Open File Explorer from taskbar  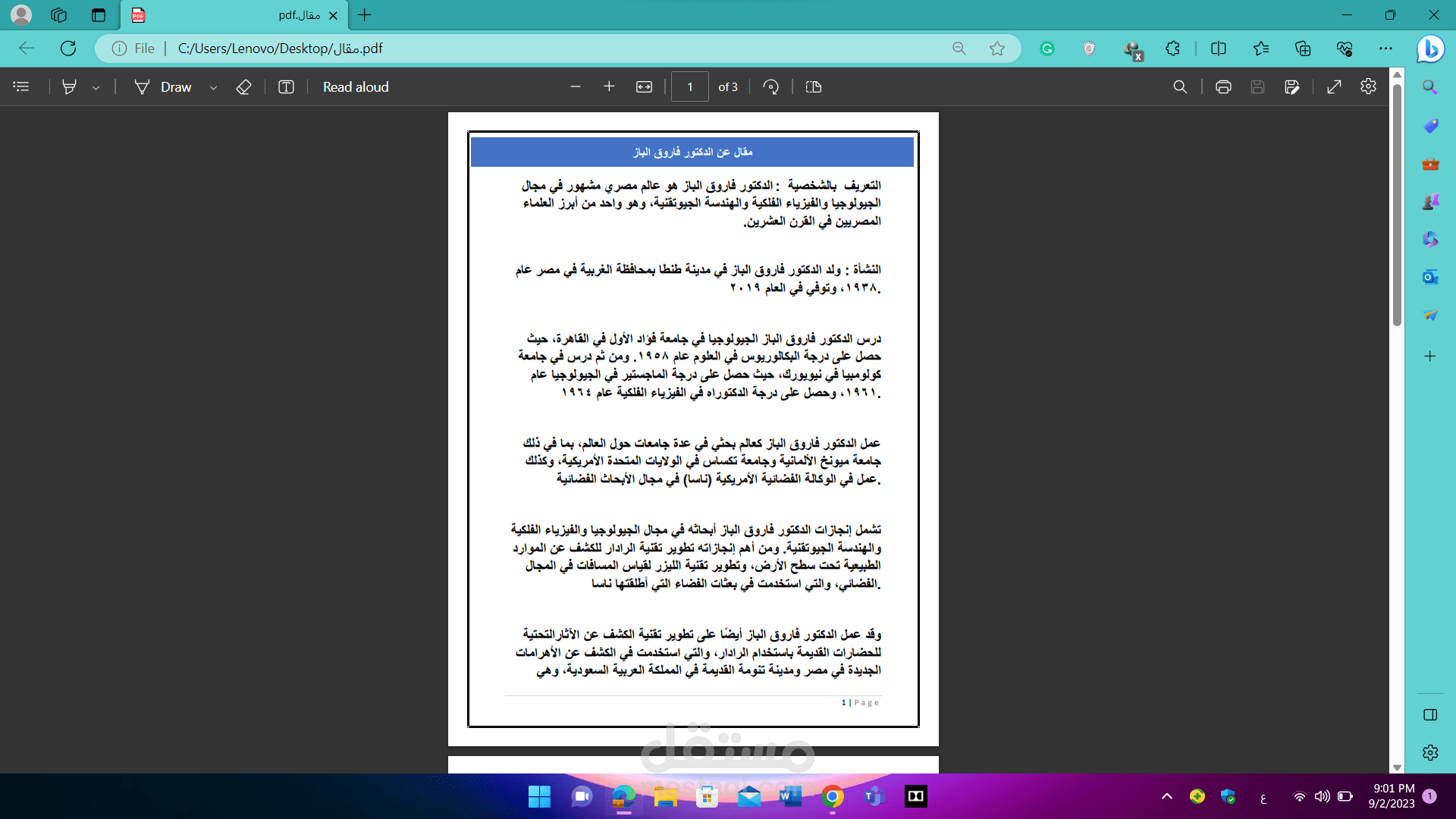(x=665, y=796)
